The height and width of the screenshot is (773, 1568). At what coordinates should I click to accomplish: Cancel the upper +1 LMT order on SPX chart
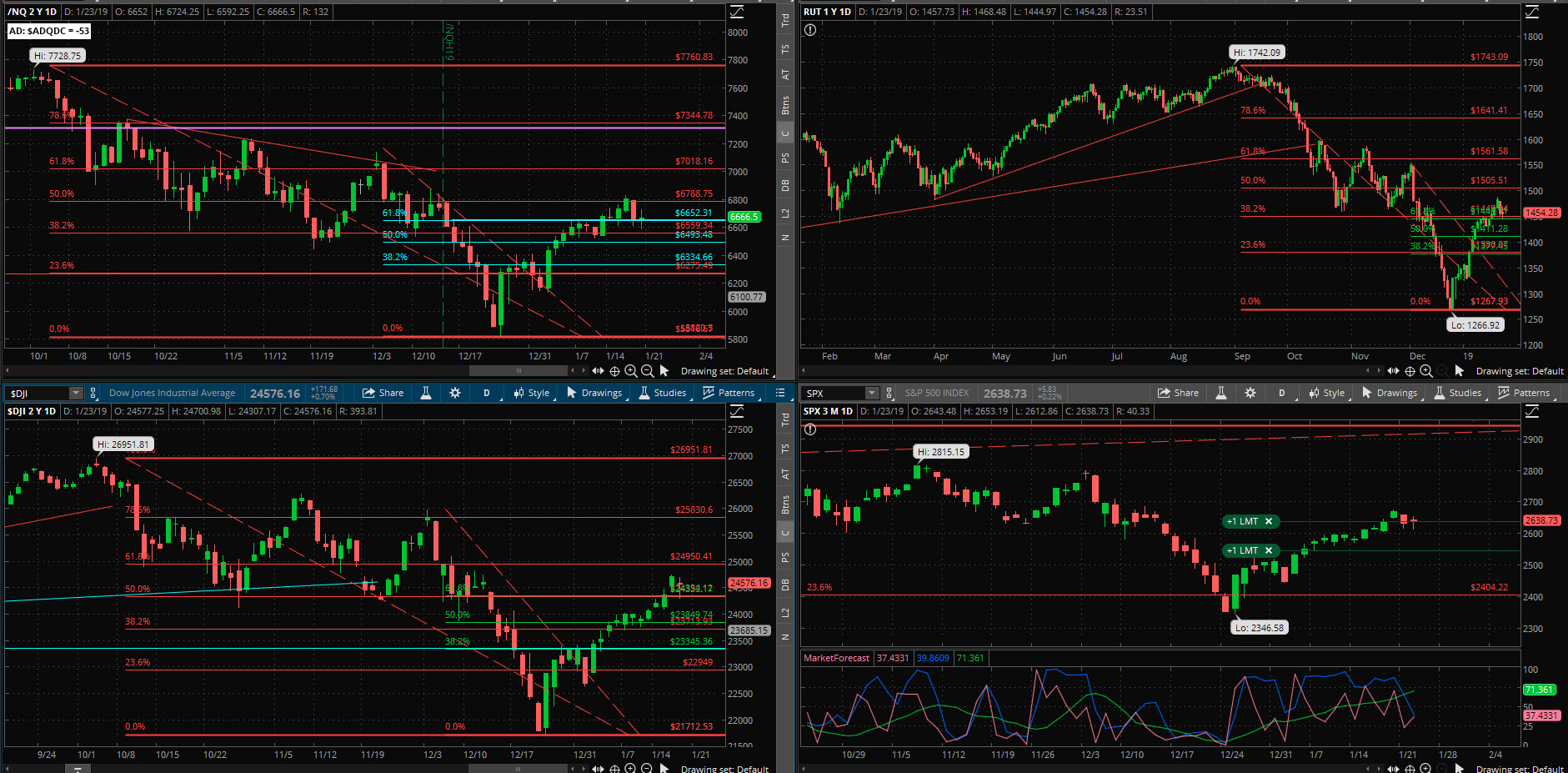pyautogui.click(x=1269, y=521)
